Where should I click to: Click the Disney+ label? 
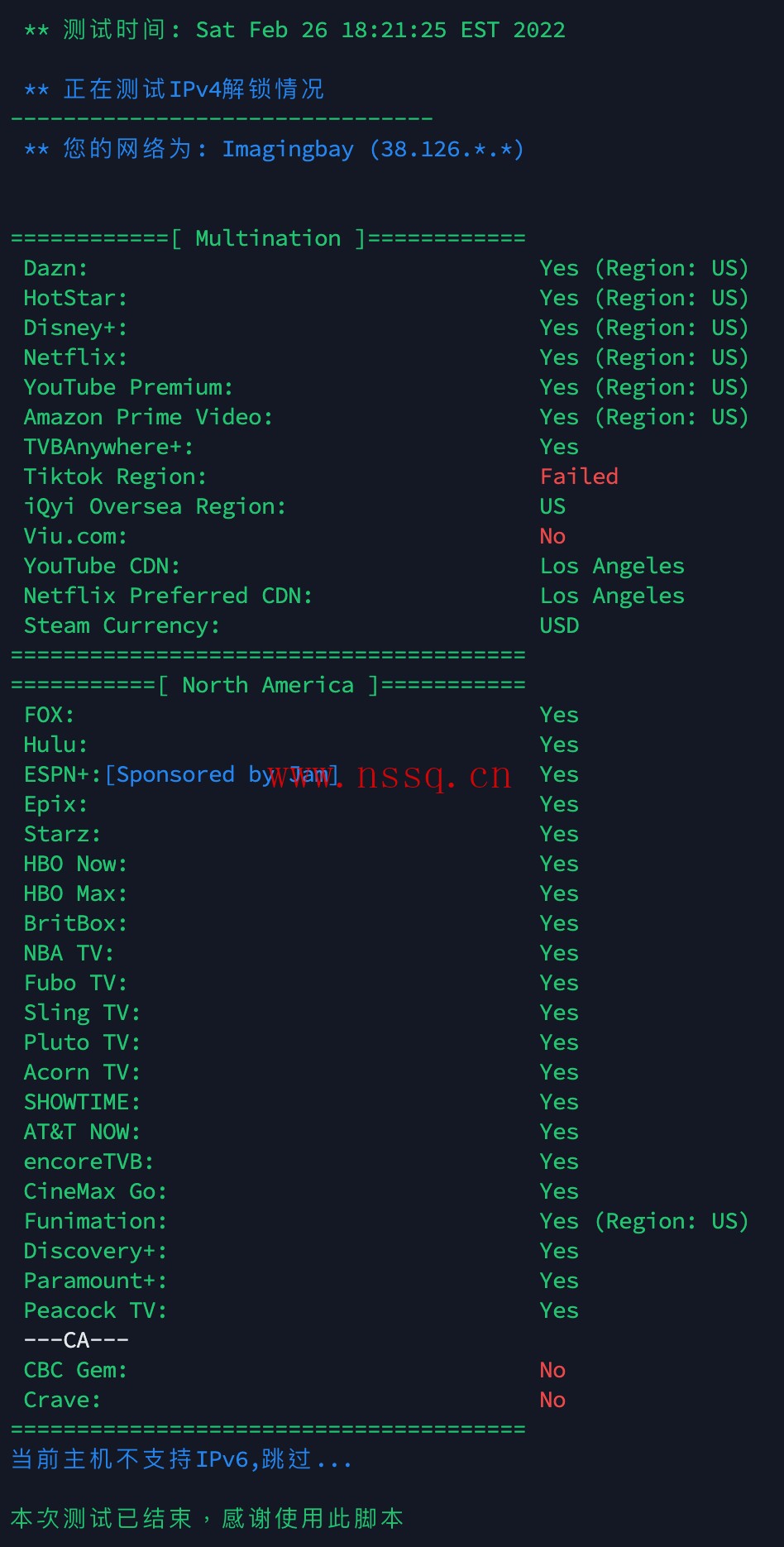[x=75, y=328]
